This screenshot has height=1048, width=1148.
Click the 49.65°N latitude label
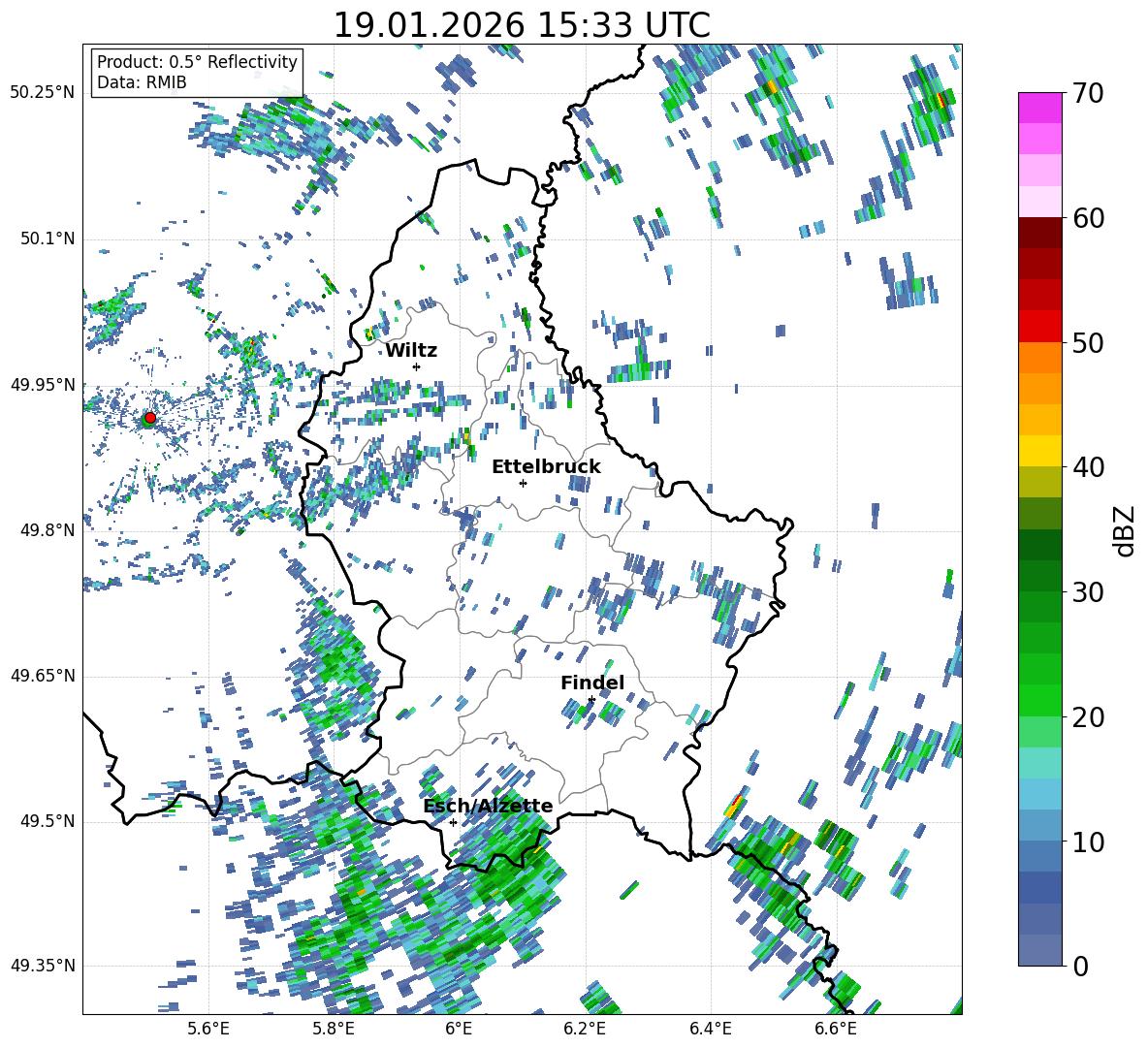click(x=43, y=676)
